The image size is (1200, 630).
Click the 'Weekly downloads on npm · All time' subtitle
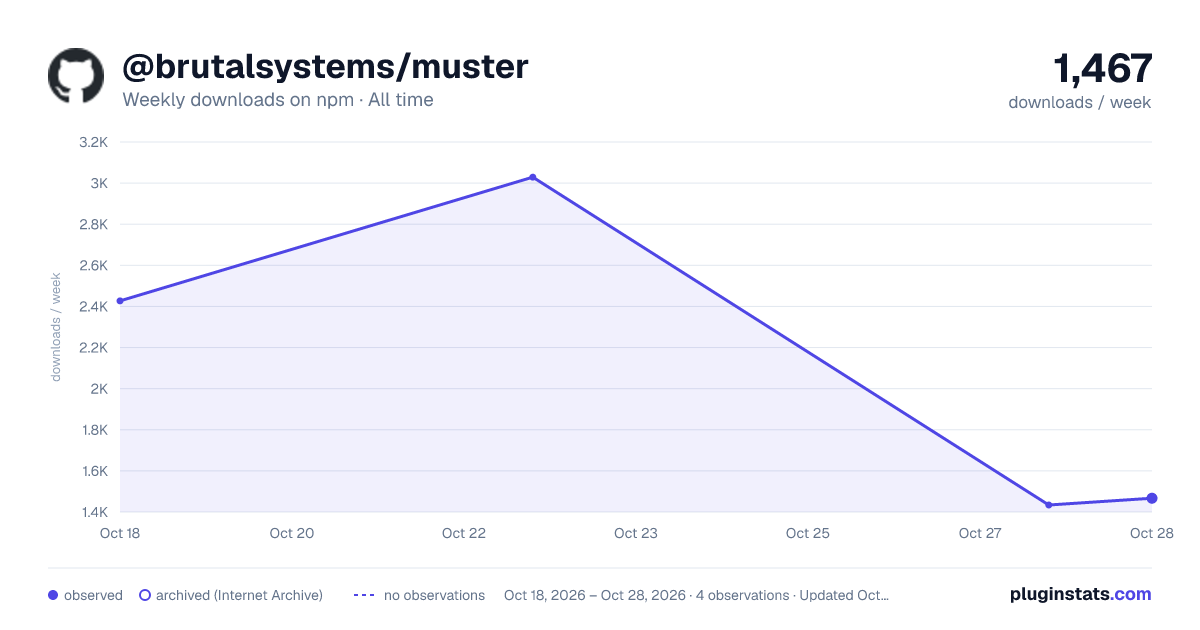(x=278, y=100)
